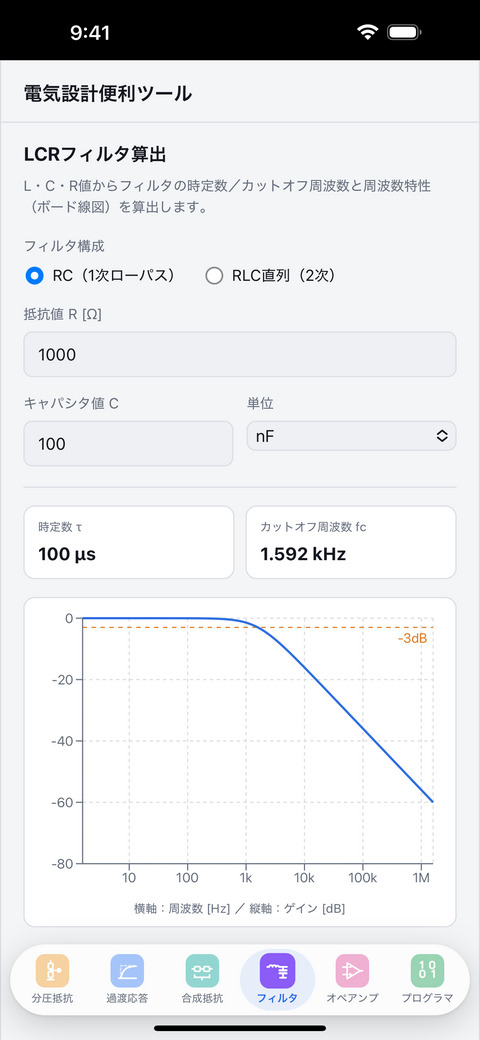Tap the -80 gain axis label

(63, 864)
